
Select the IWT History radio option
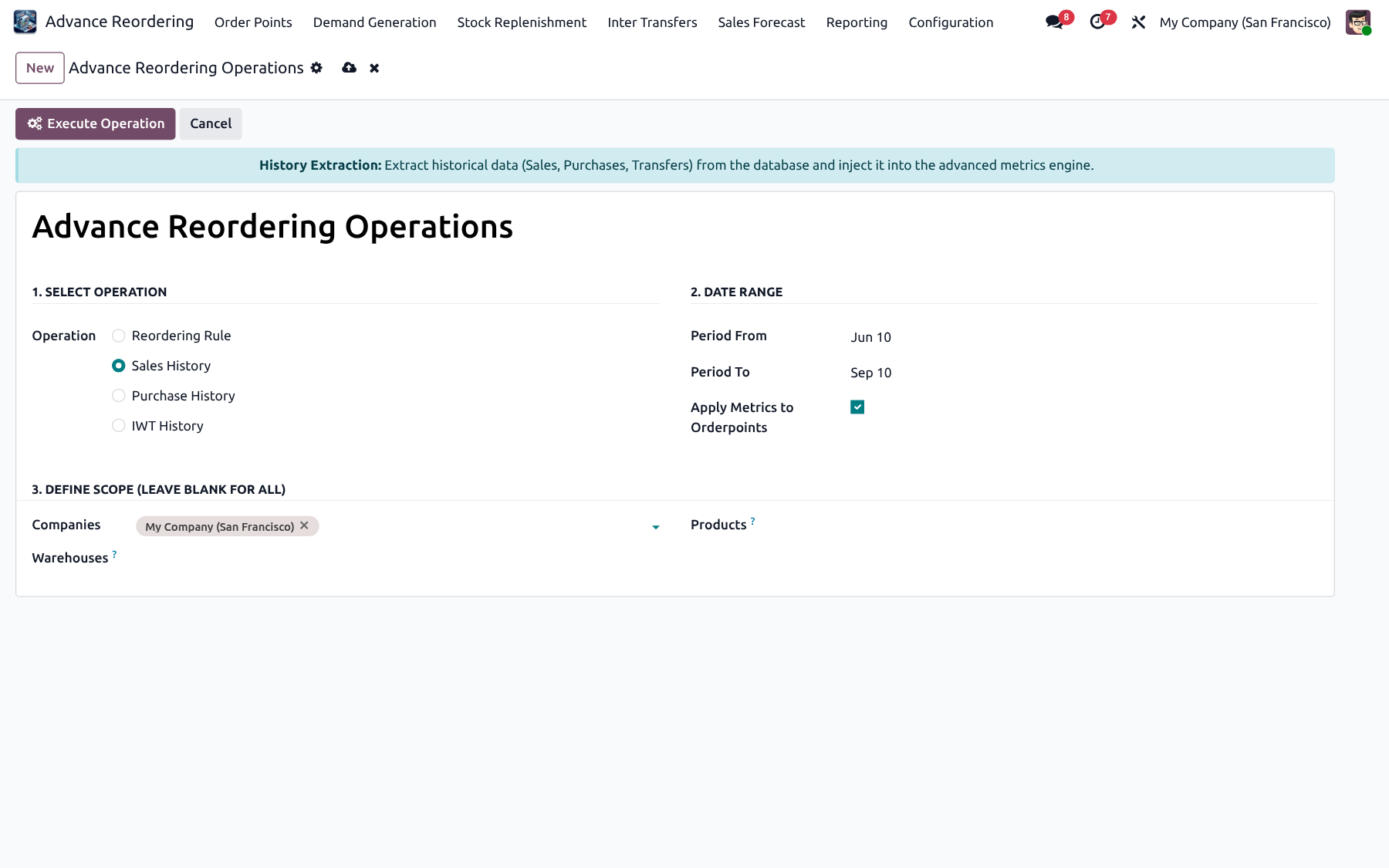tap(119, 426)
